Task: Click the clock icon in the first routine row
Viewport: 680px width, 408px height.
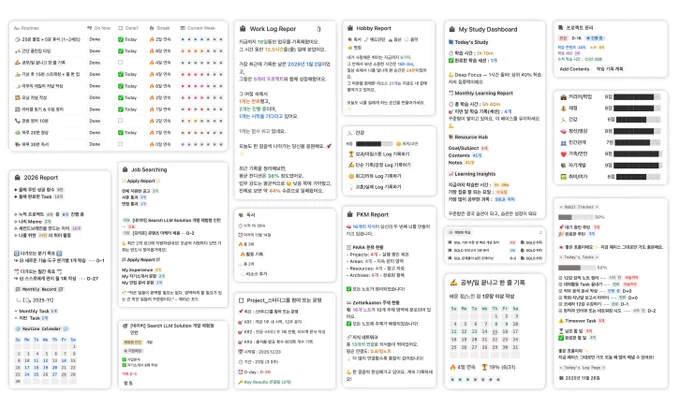Action: tap(17, 39)
